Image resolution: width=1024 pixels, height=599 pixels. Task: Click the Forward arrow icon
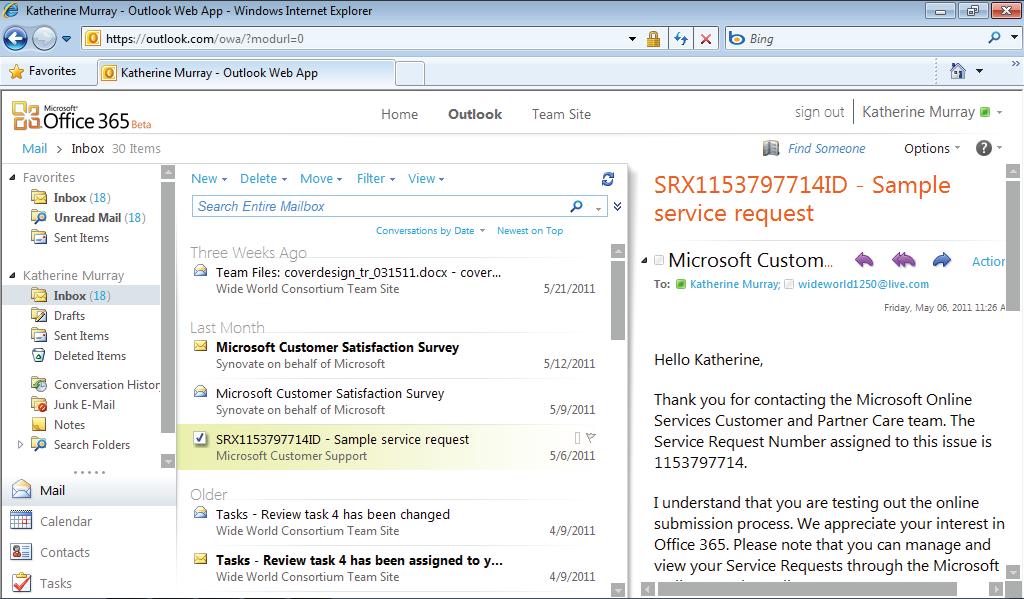(x=942, y=260)
